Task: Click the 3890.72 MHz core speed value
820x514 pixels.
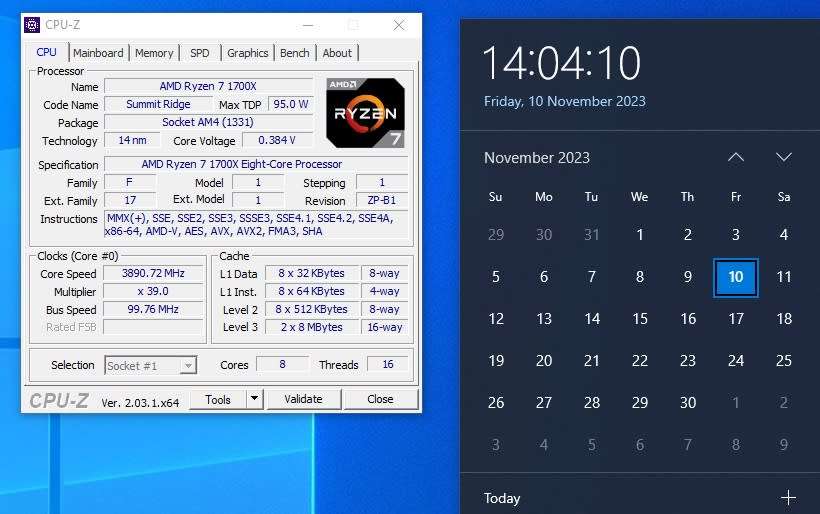Action: tap(153, 273)
